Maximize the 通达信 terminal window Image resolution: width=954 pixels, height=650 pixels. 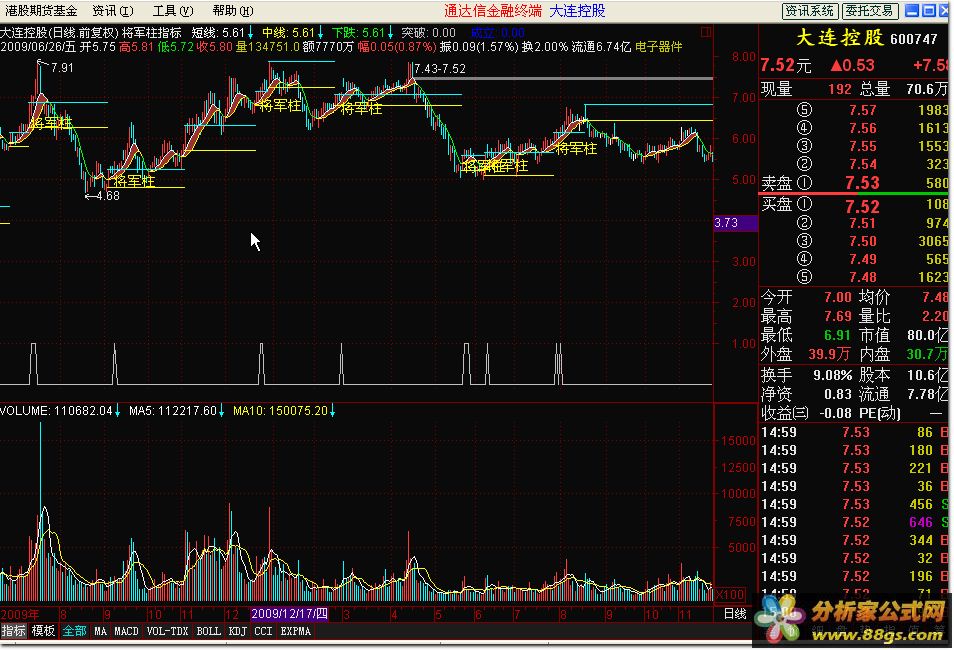tap(929, 10)
